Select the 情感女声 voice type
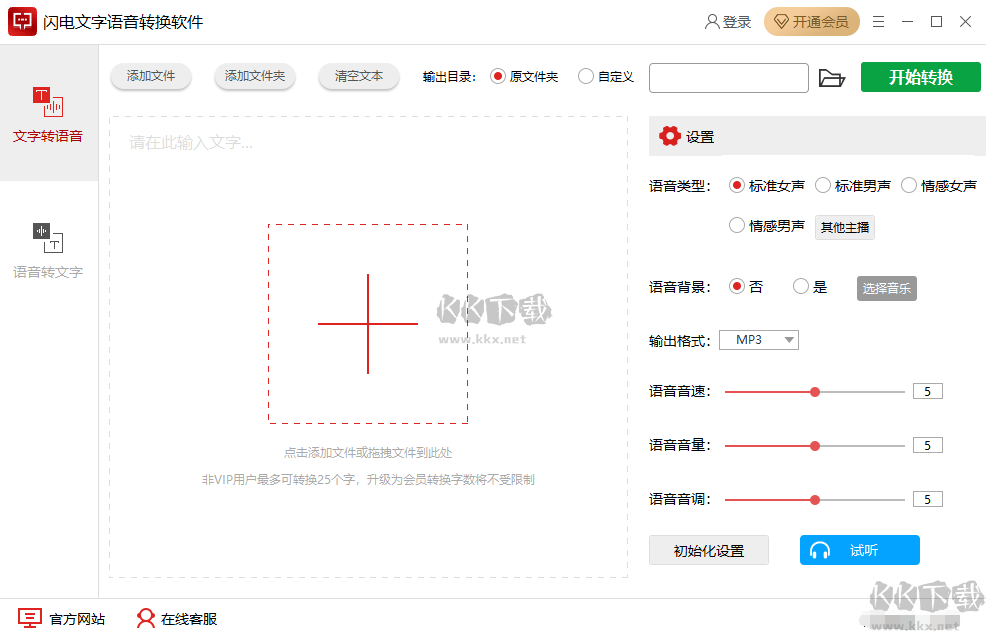 [x=909, y=185]
